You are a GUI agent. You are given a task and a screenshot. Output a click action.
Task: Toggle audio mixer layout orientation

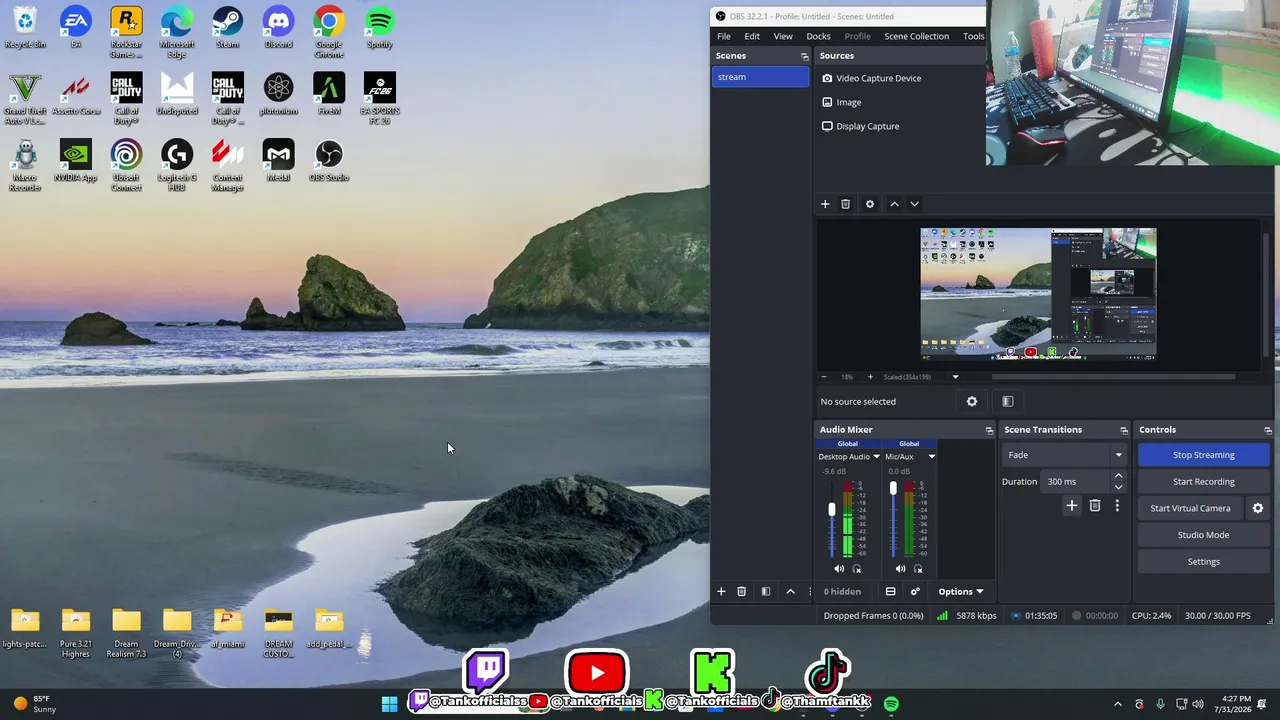coord(890,591)
